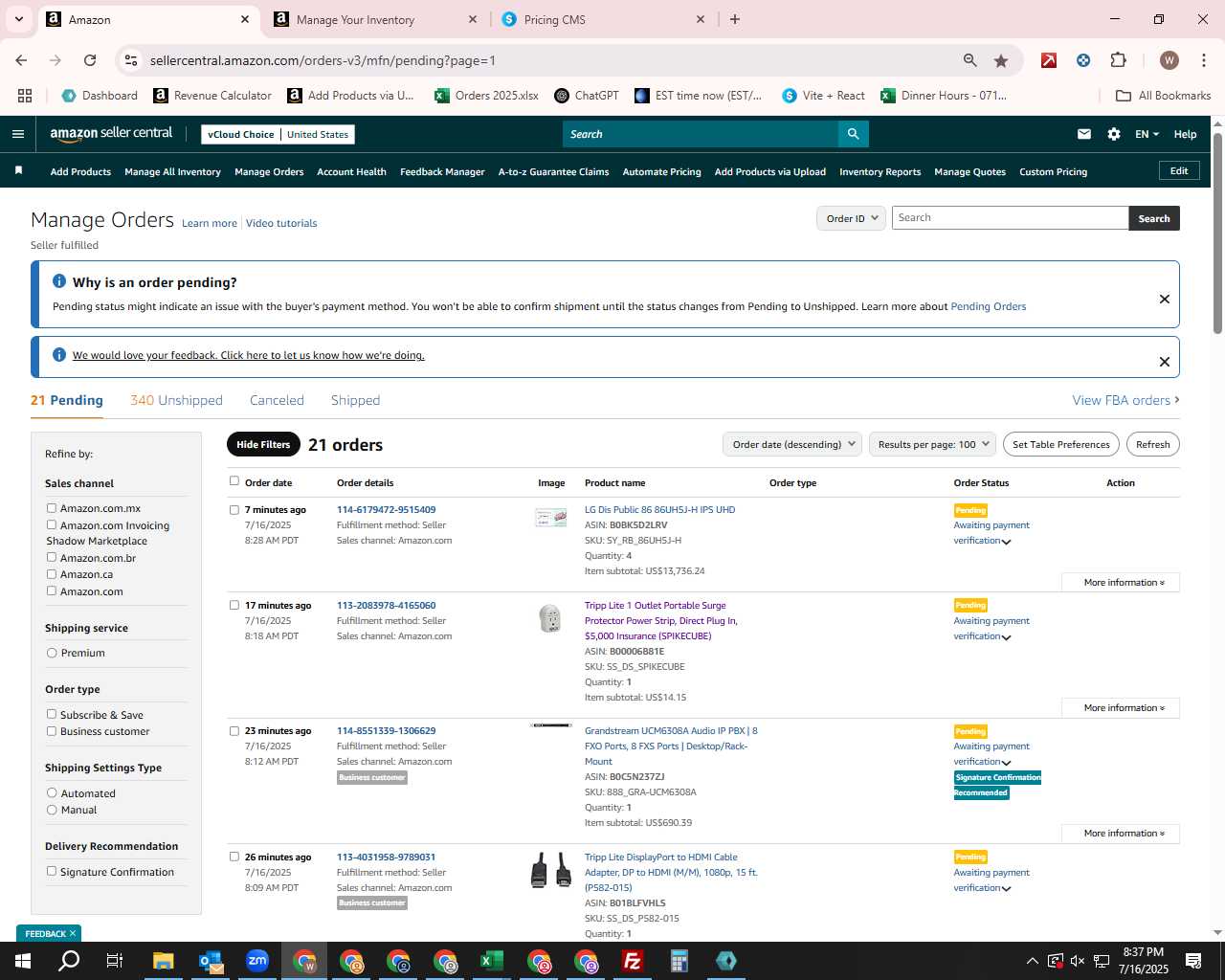Bookmark this page with the star icon
Screen dimensions: 1225x980
pyautogui.click(x=1001, y=60)
